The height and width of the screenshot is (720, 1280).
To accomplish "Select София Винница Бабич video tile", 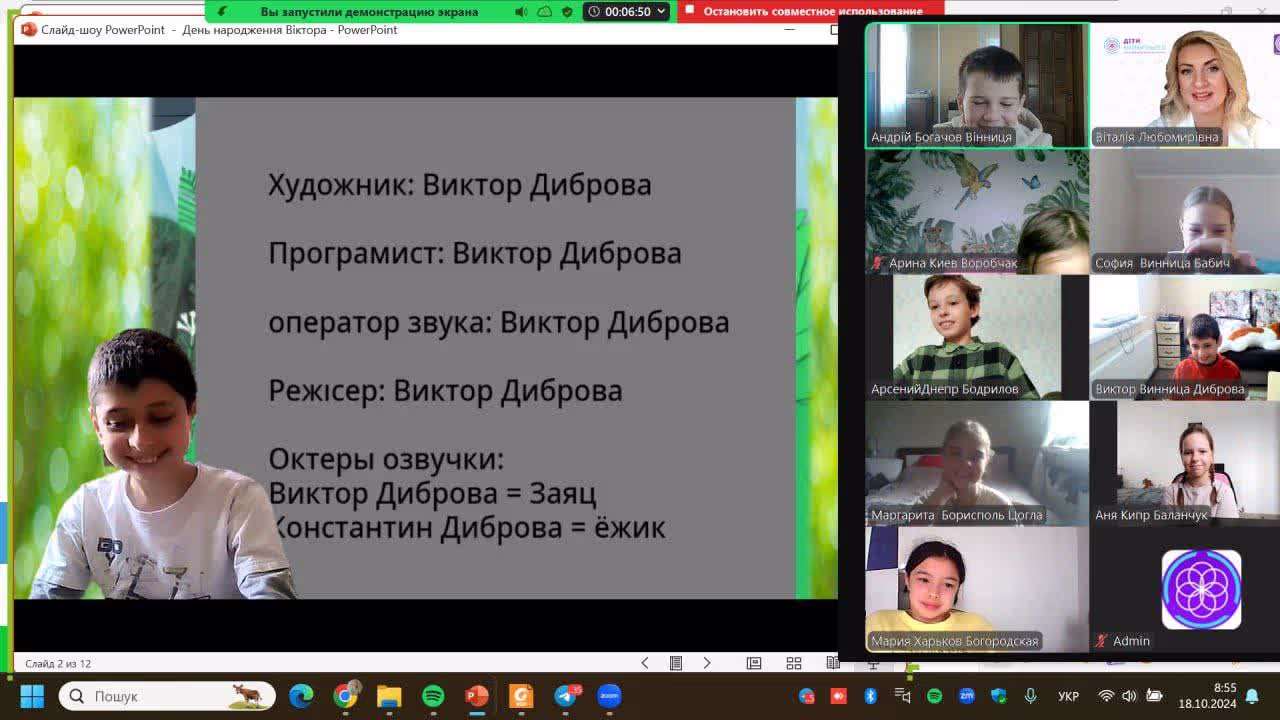I will click(1185, 212).
